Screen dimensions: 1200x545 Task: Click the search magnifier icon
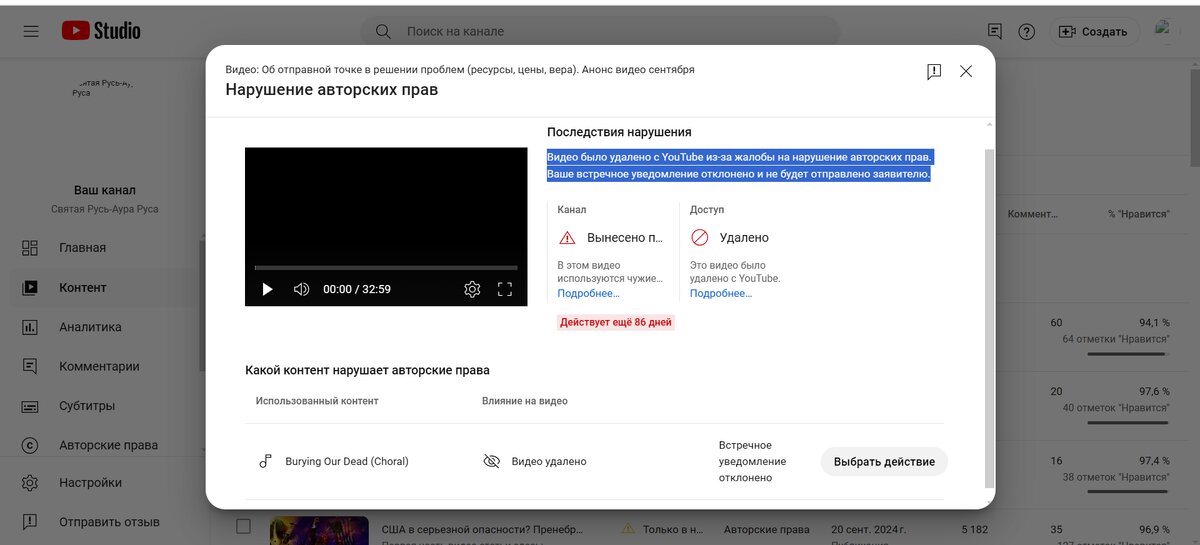tap(383, 32)
